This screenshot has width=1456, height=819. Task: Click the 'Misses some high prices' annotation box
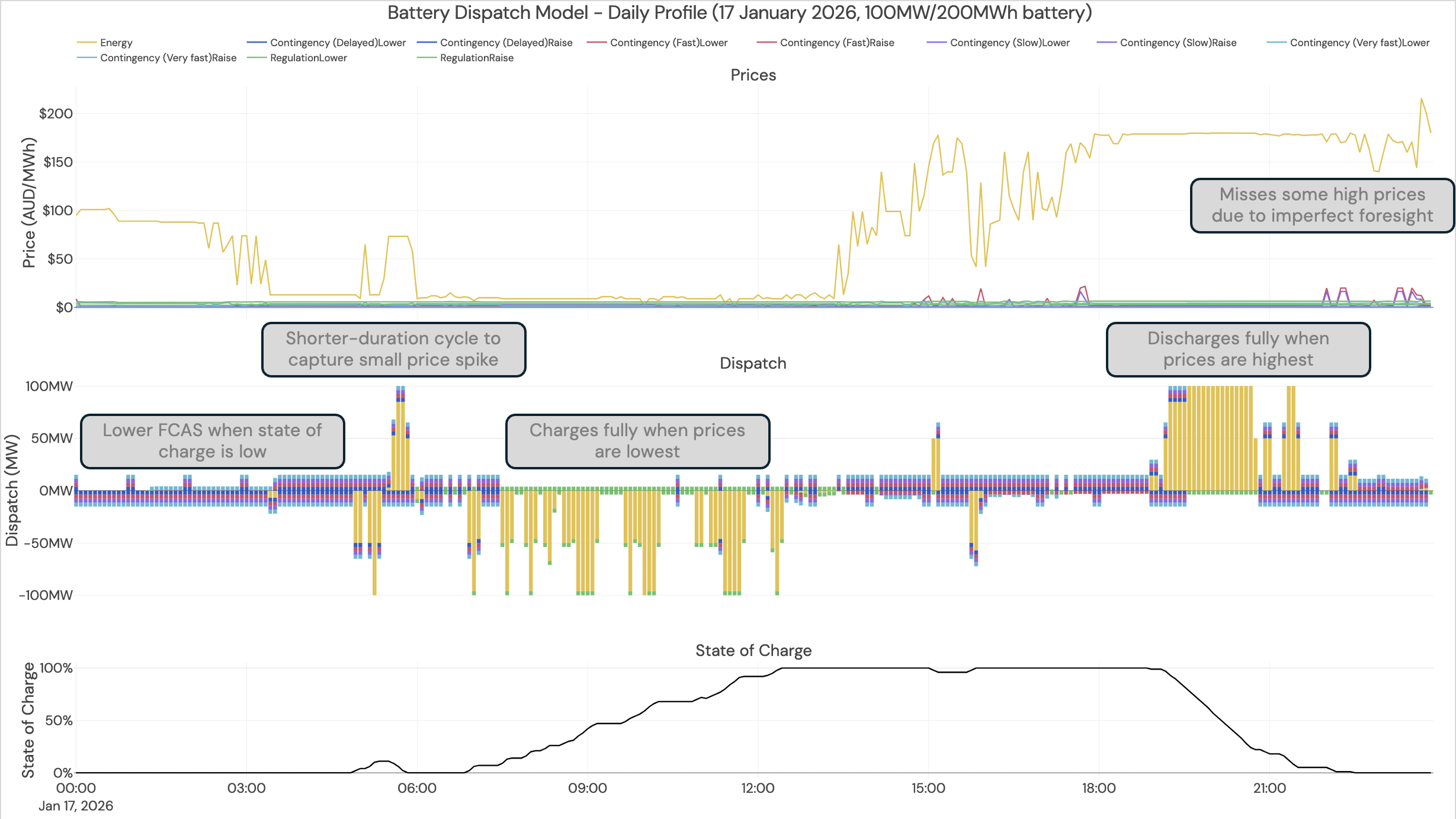click(x=1322, y=205)
